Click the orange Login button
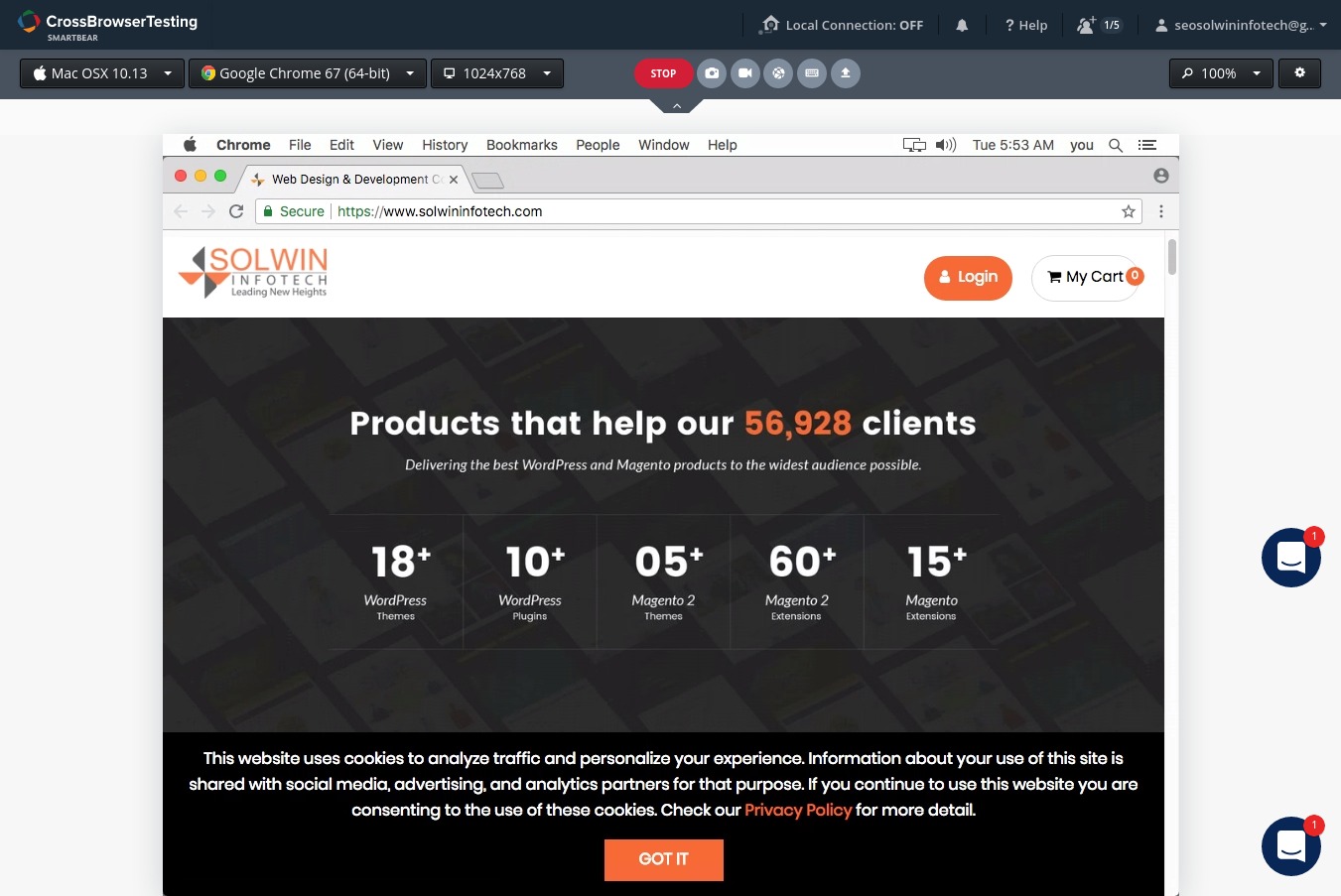 [968, 277]
